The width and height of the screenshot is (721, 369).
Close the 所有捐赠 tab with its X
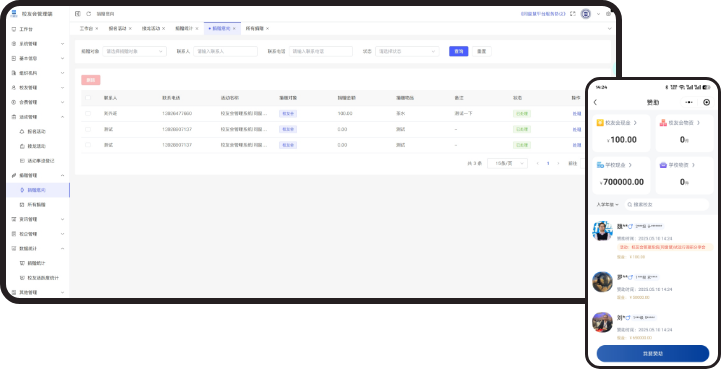267,29
